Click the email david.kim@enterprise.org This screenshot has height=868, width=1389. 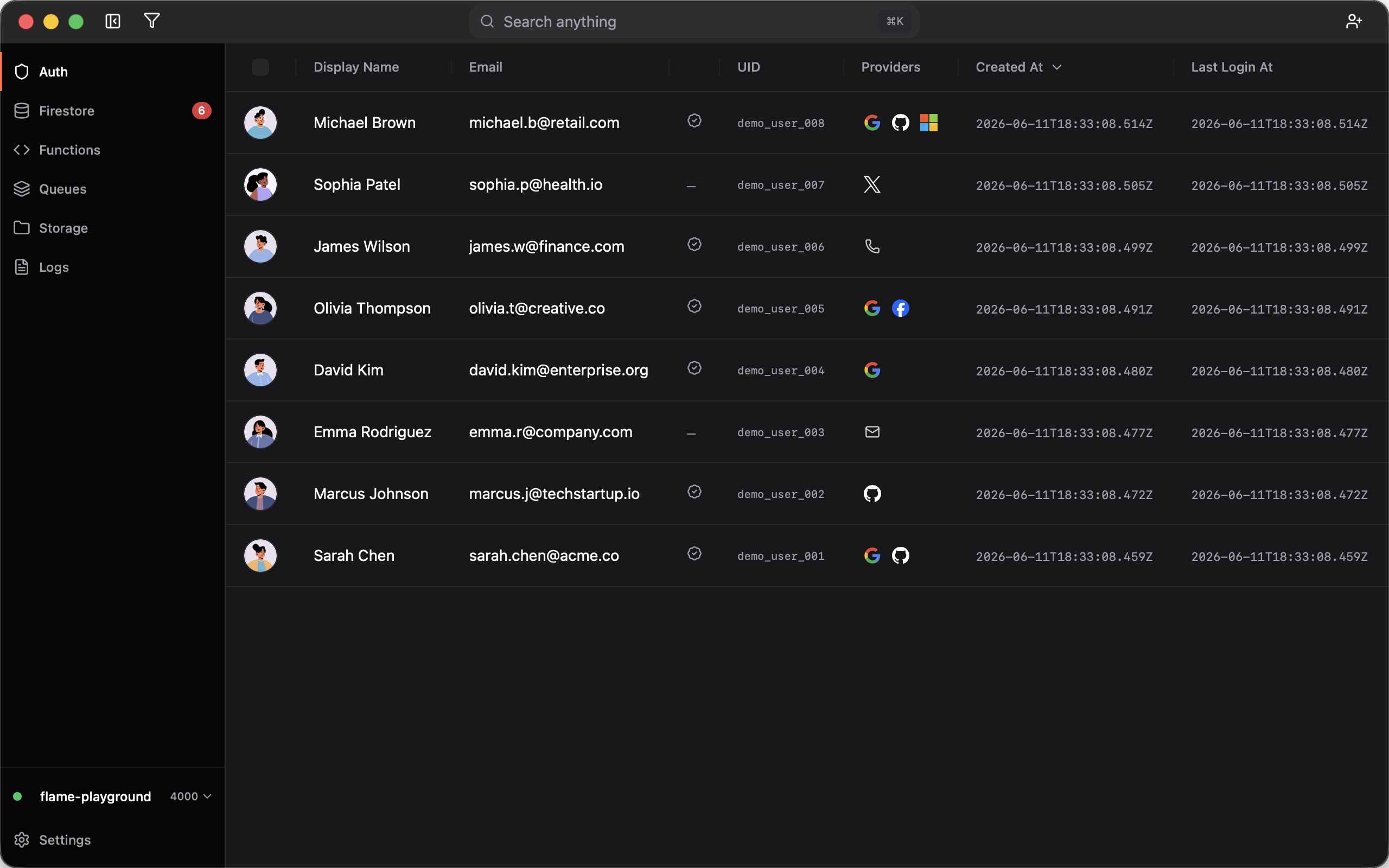558,371
